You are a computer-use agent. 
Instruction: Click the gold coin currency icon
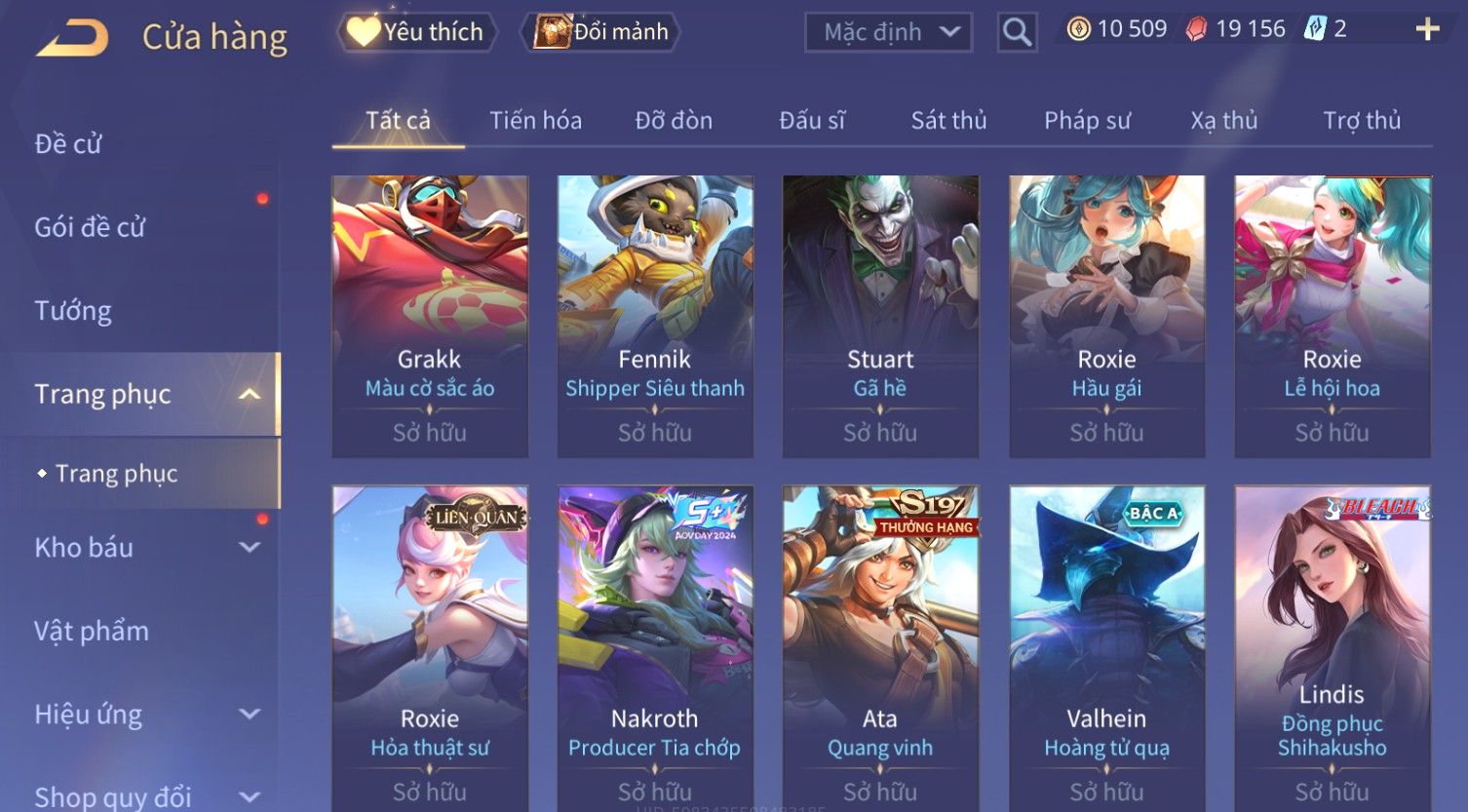click(x=1078, y=29)
